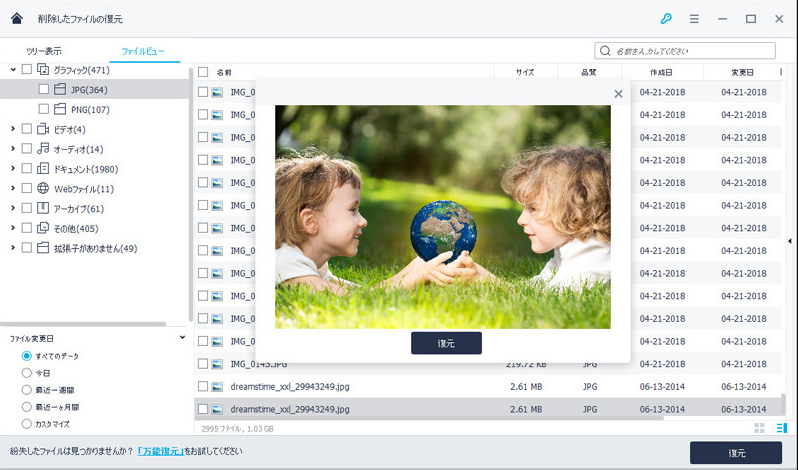
Task: Select the ファイルビュー tab
Action: tap(137, 51)
